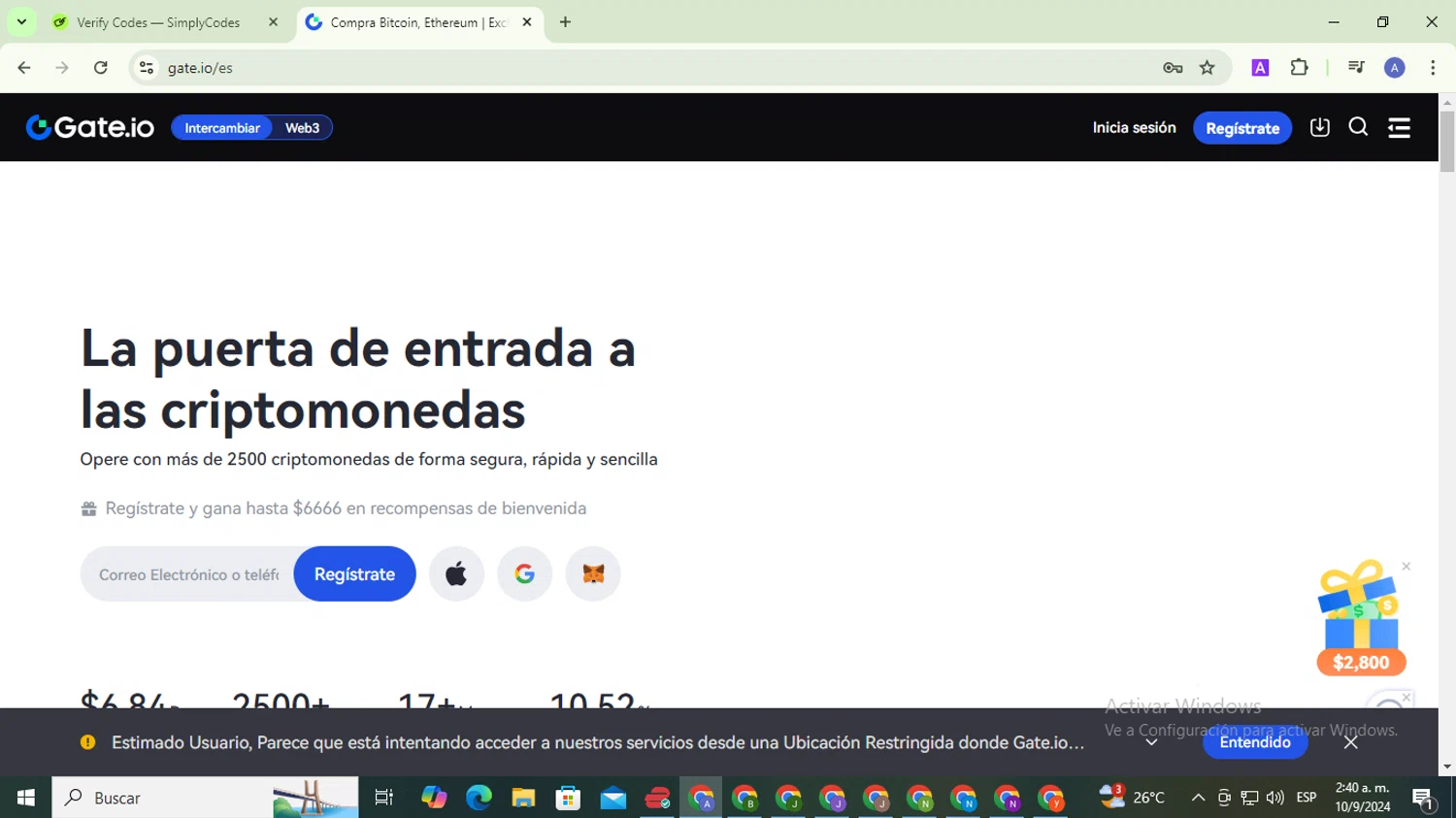Open the Chrome three-dot menu
Image resolution: width=1456 pixels, height=818 pixels.
pos(1433,68)
